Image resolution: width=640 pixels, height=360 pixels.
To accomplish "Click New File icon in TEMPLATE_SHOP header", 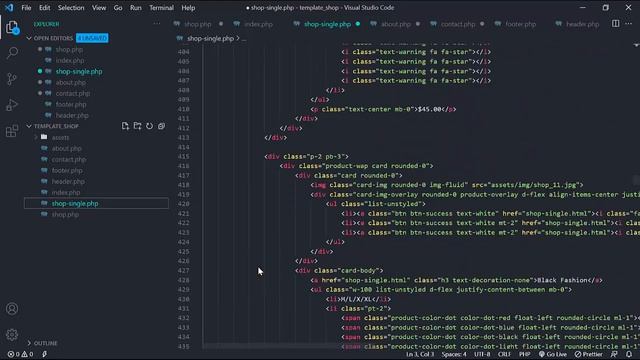I will 125,126.
